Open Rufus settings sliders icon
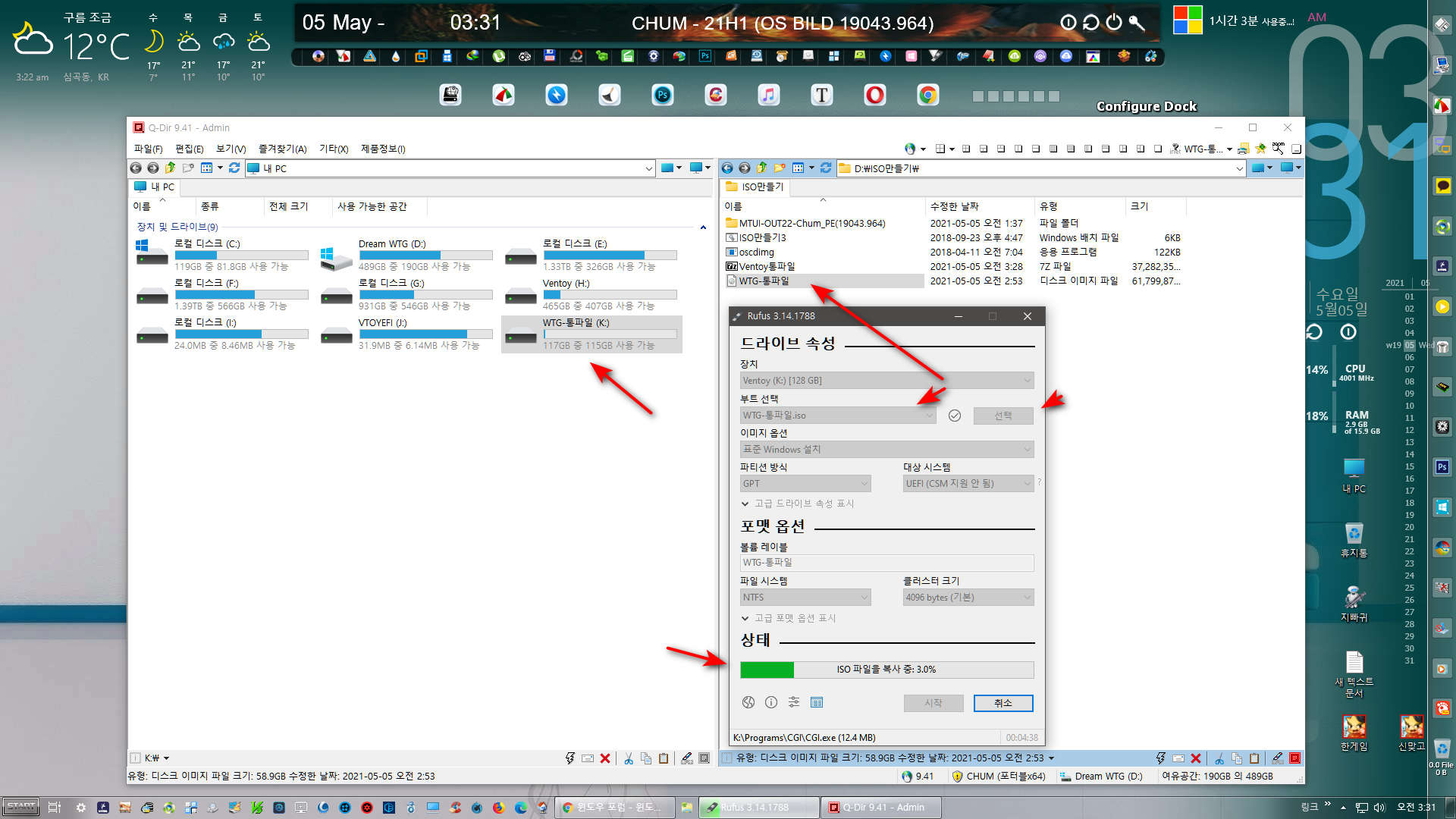The width and height of the screenshot is (1456, 819). 794,702
